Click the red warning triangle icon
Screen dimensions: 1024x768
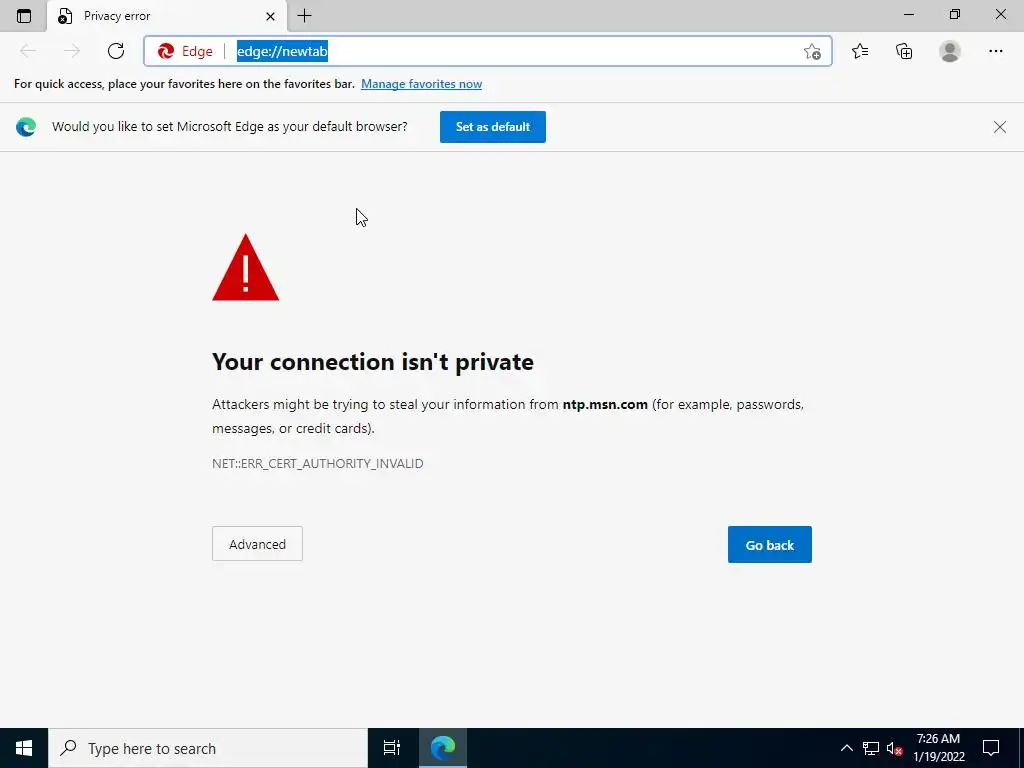[246, 268]
